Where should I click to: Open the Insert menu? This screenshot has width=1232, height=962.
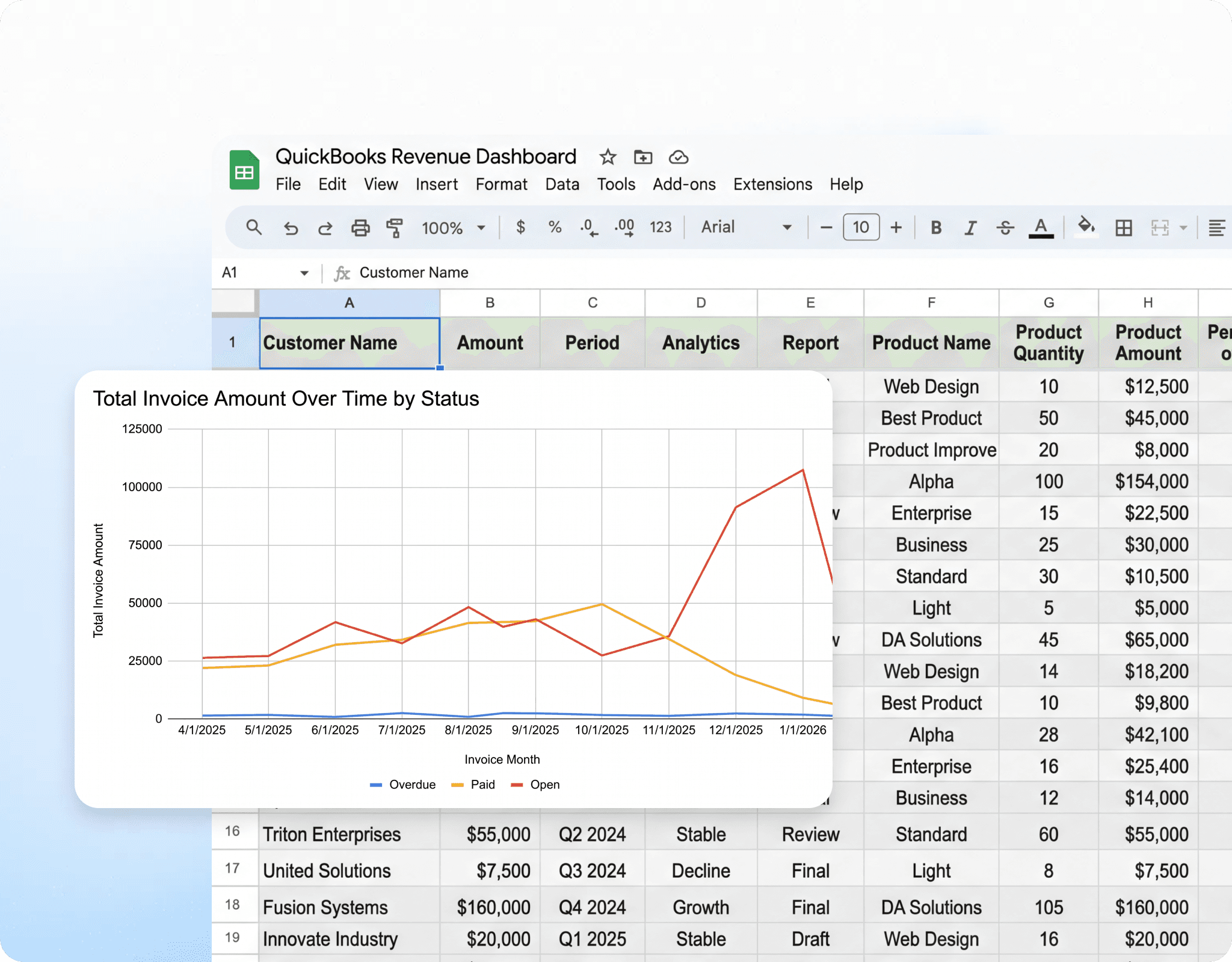[x=437, y=184]
